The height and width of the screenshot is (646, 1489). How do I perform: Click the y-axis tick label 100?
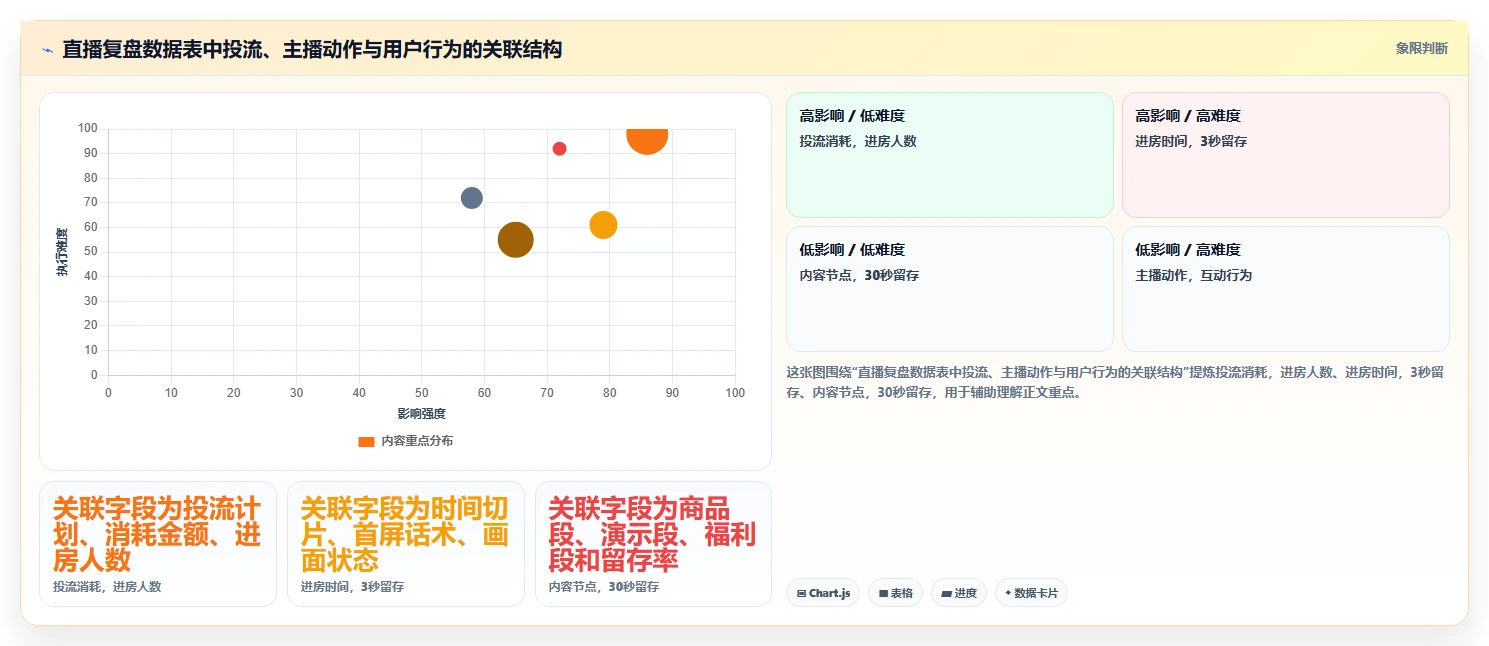tap(88, 129)
